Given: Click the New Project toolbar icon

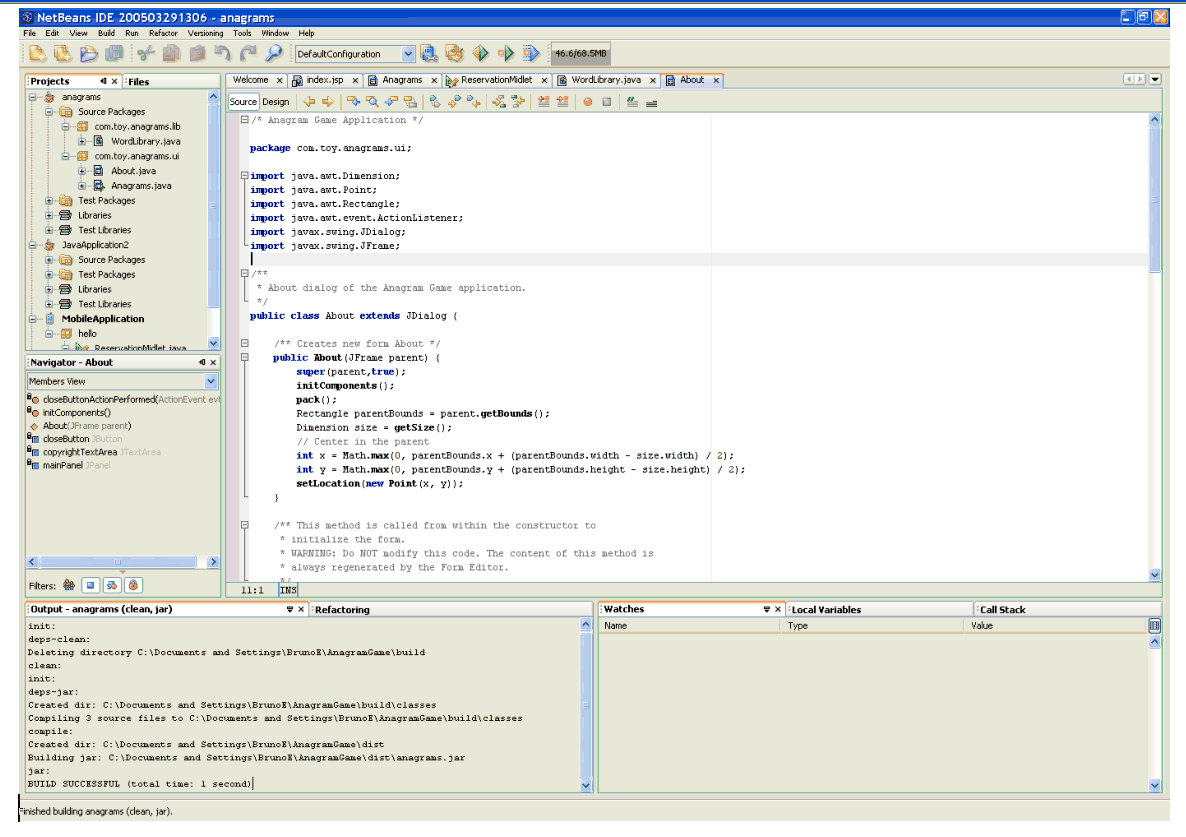Looking at the screenshot, I should point(62,54).
